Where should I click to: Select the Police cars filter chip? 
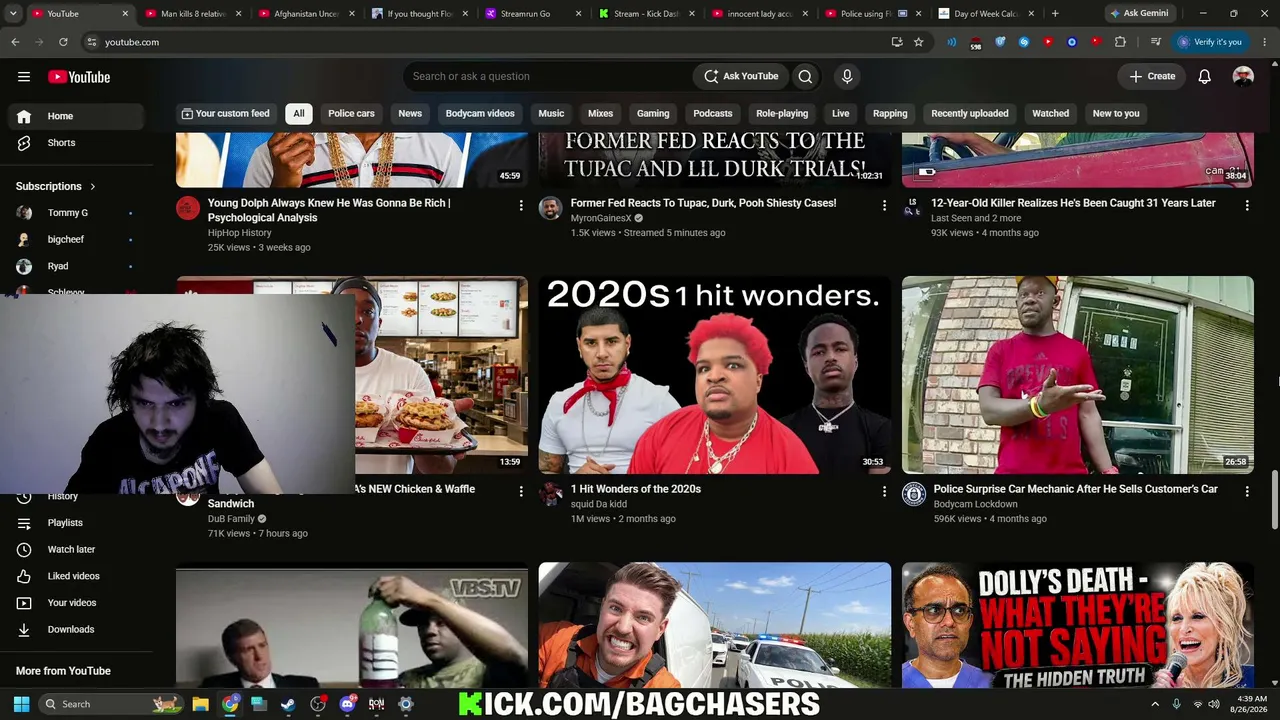pos(351,113)
